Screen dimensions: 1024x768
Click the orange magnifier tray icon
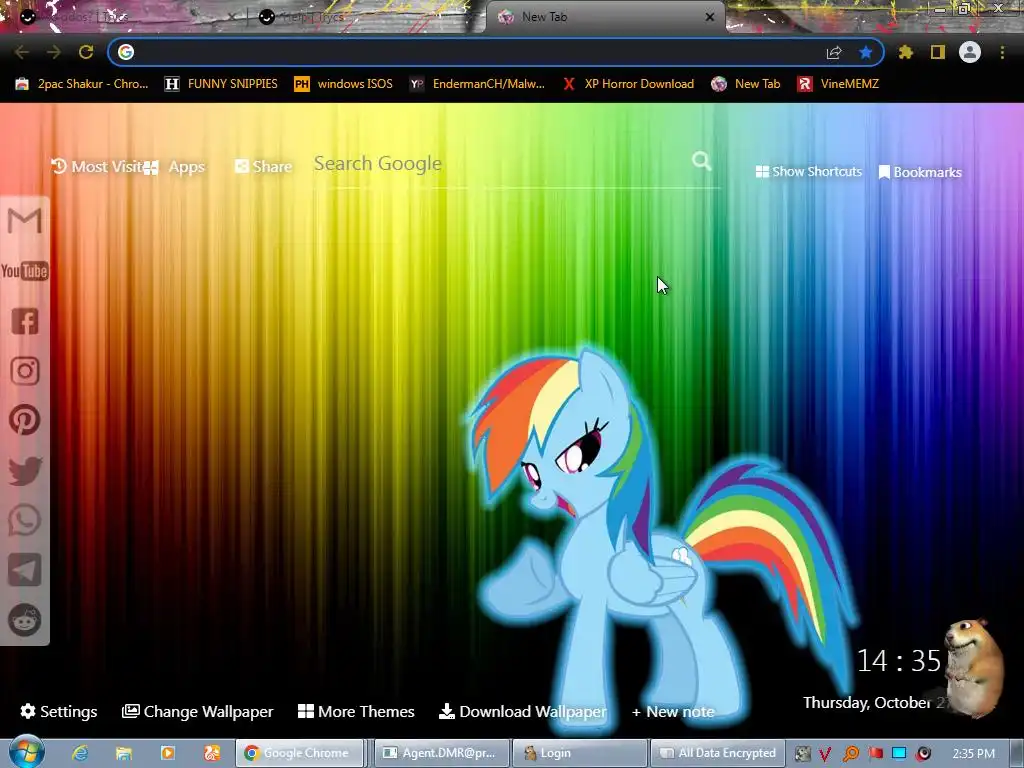[850, 754]
